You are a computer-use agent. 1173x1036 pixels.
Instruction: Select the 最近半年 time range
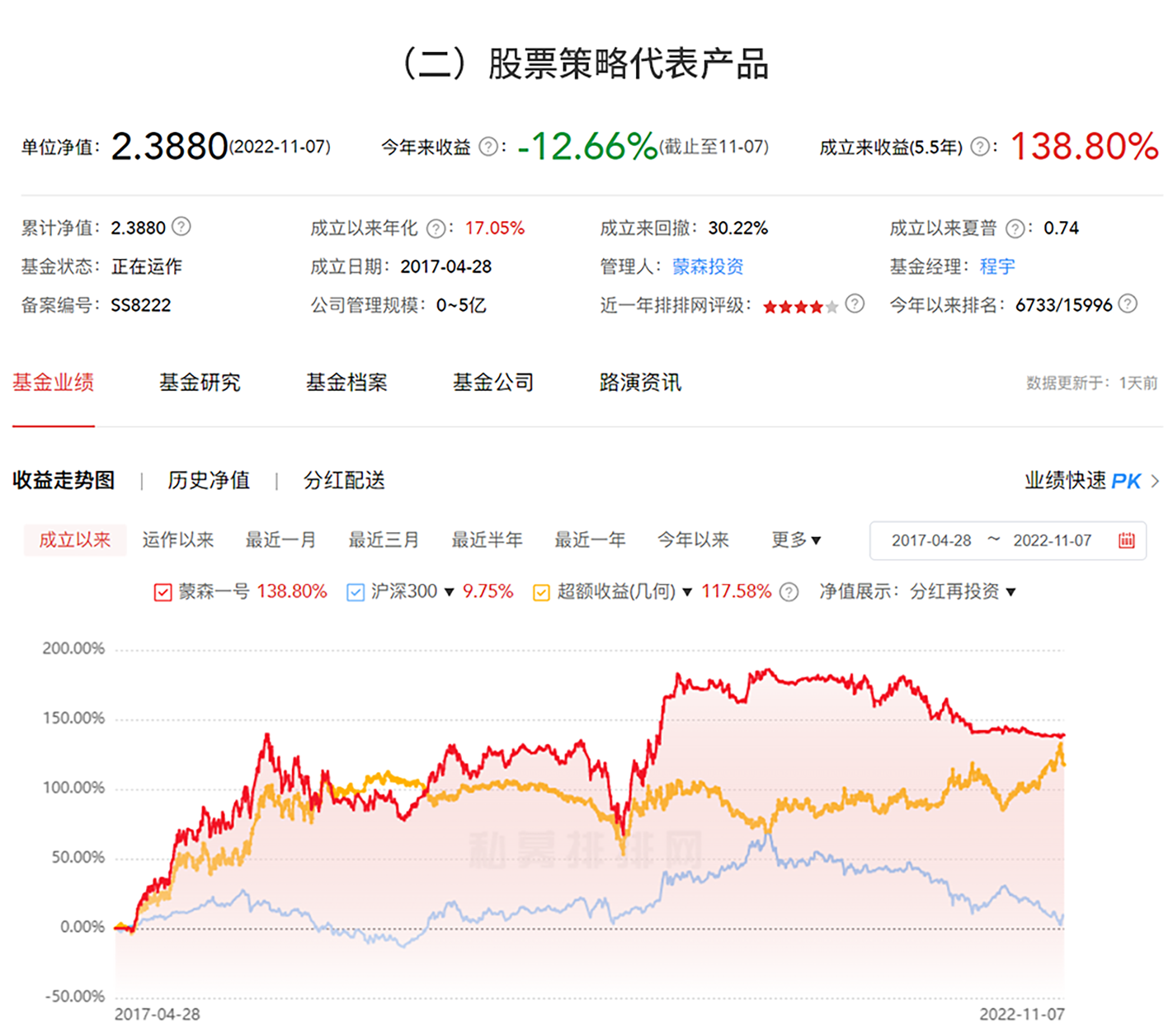[487, 540]
